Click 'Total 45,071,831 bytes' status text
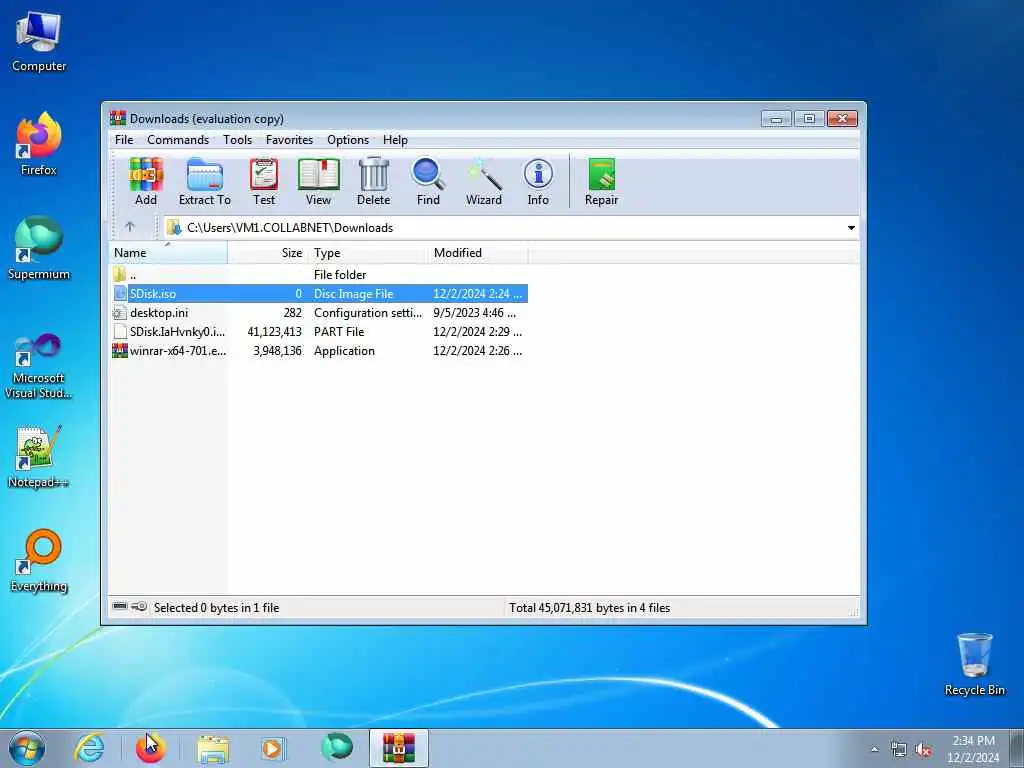1024x768 pixels. (590, 607)
